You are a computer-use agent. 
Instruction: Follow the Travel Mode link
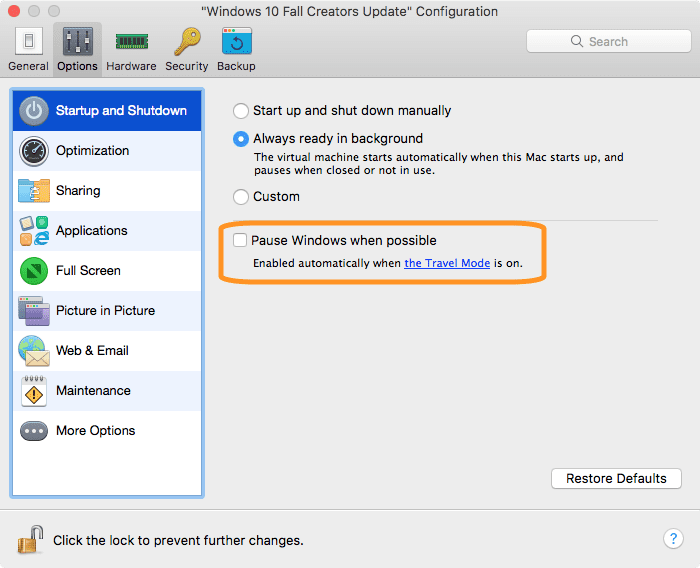(x=447, y=263)
